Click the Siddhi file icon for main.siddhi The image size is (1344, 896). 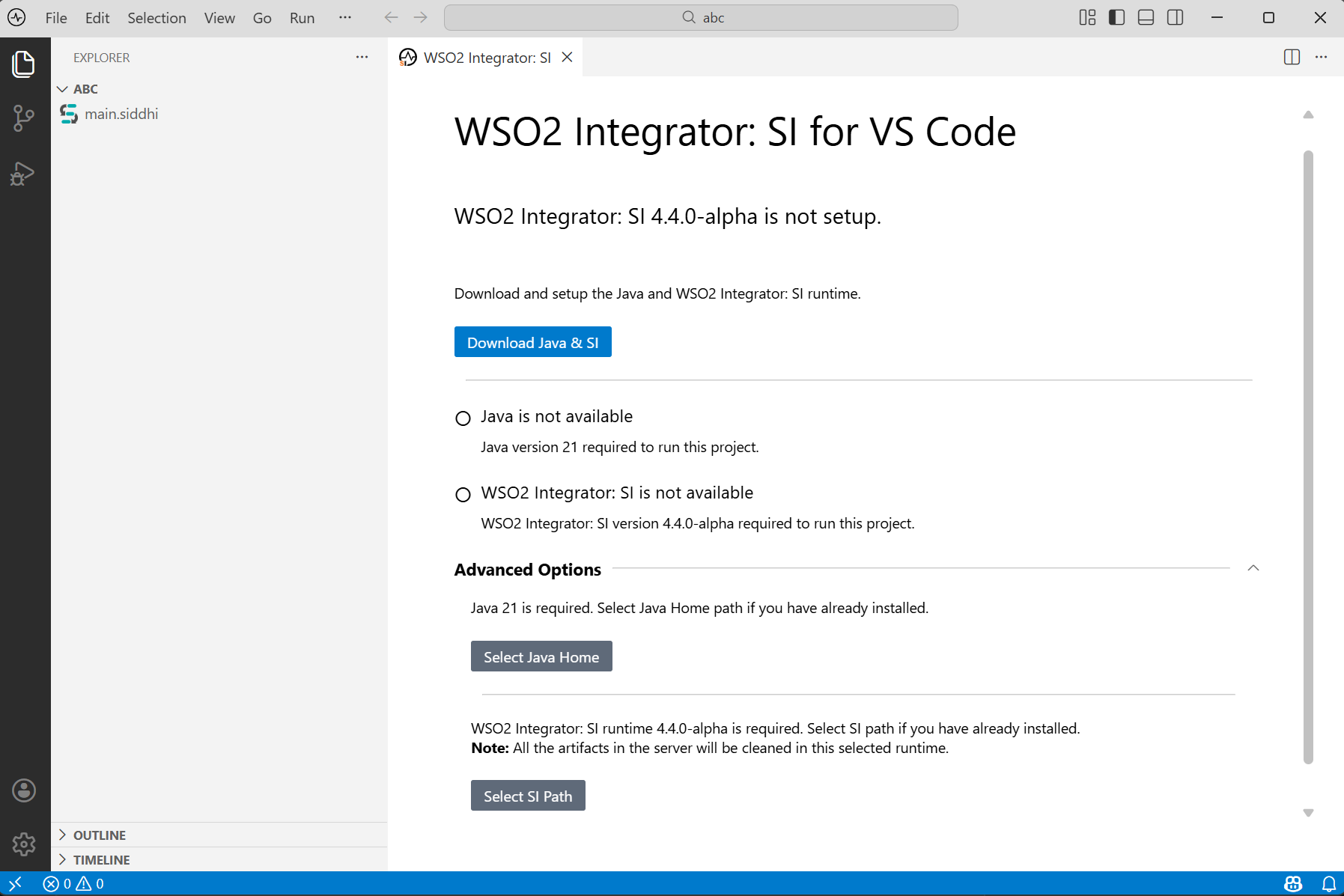click(x=69, y=114)
